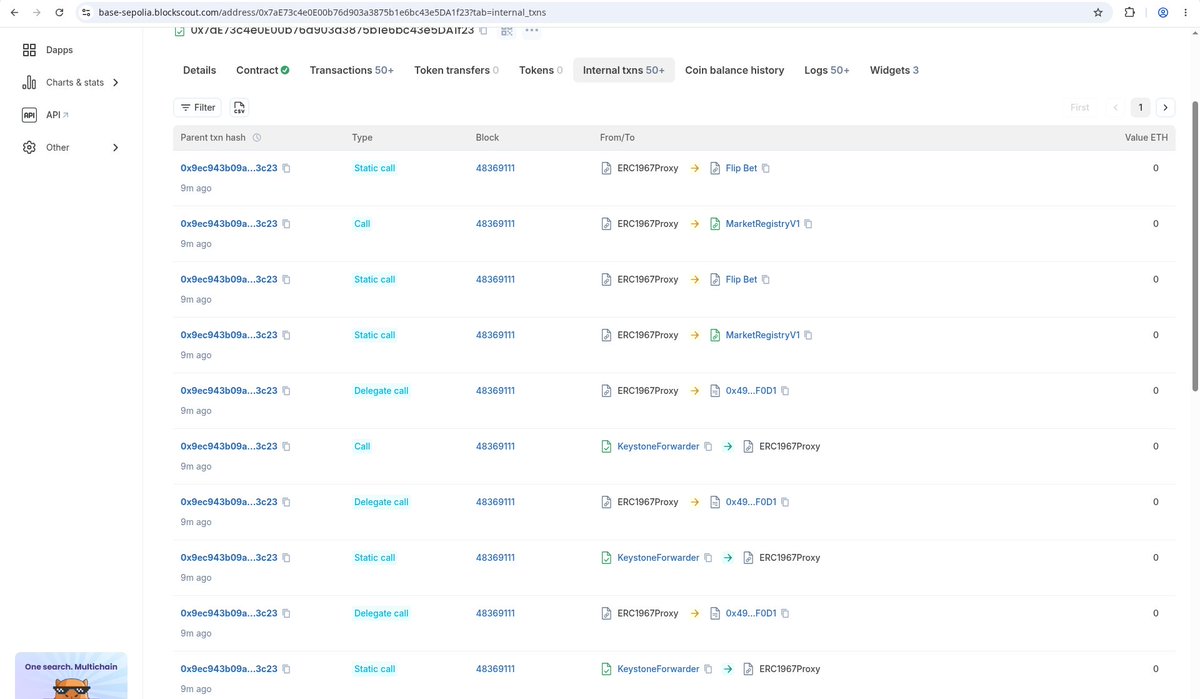
Task: Reload the page with the refresh icon
Action: (60, 13)
